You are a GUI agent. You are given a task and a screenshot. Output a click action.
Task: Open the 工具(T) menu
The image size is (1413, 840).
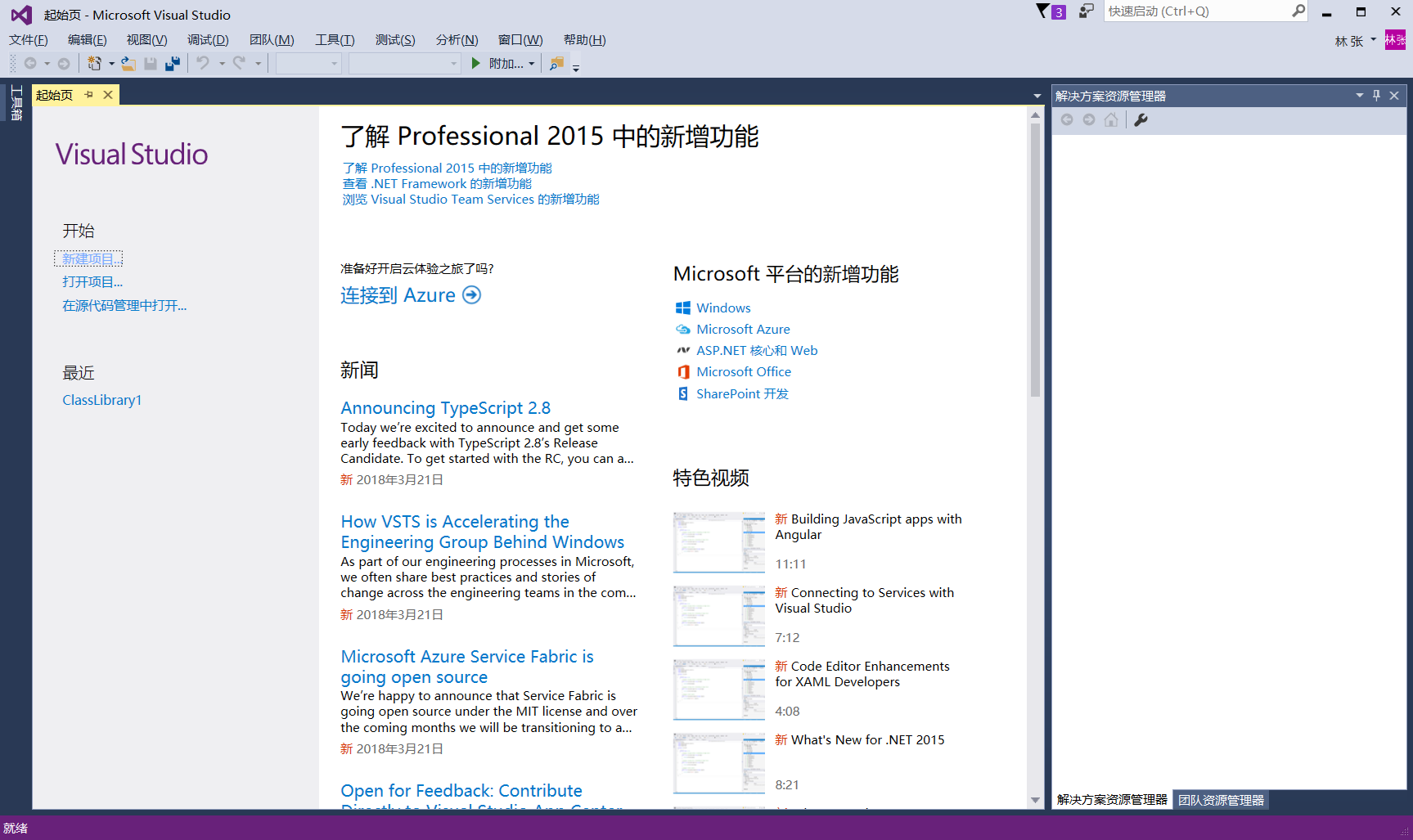[x=335, y=39]
